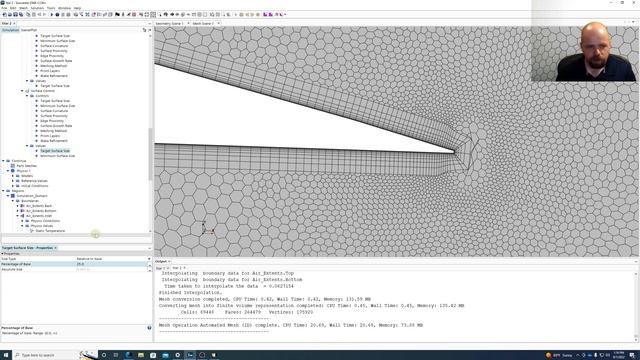Viewport: 640px width, 360px height.
Task: Collapse the Regions node
Action: (x=3, y=191)
